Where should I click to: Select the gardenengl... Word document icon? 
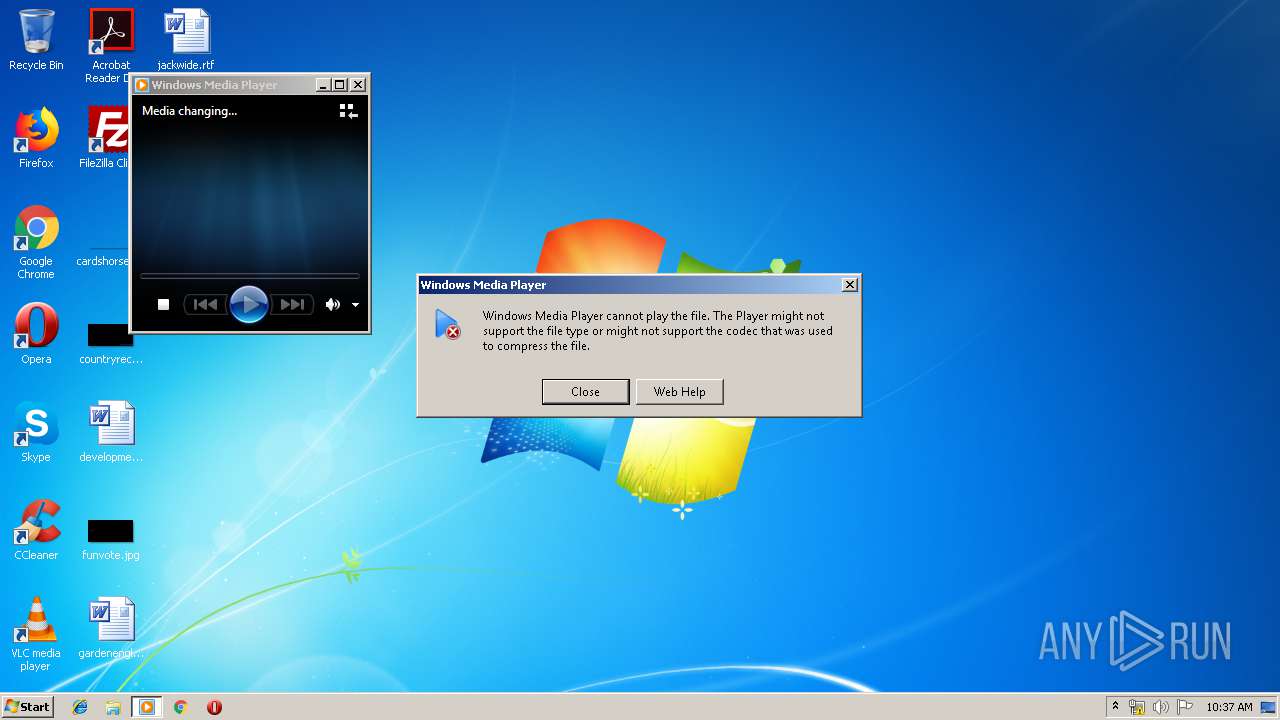[110, 628]
